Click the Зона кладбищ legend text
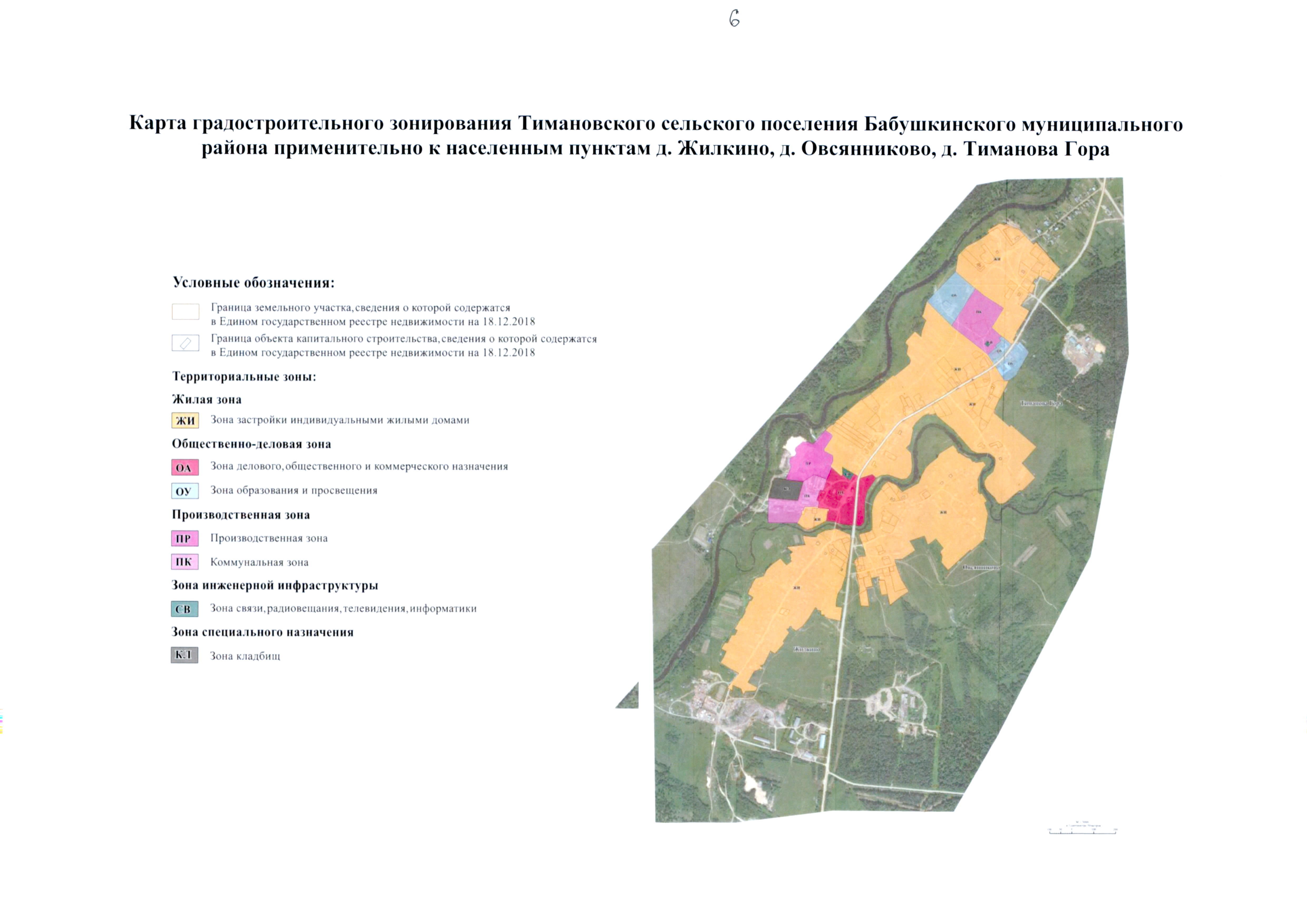1307x924 pixels. pos(245,656)
